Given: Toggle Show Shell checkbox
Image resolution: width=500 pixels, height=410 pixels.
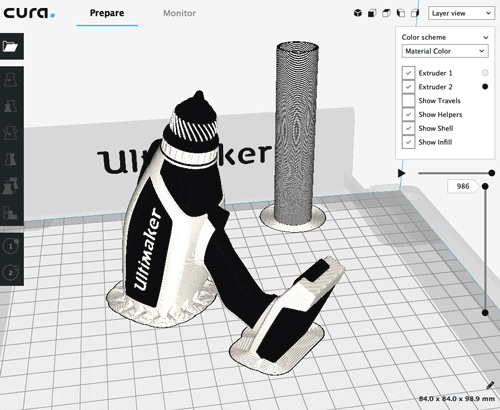Looking at the screenshot, I should 408,128.
